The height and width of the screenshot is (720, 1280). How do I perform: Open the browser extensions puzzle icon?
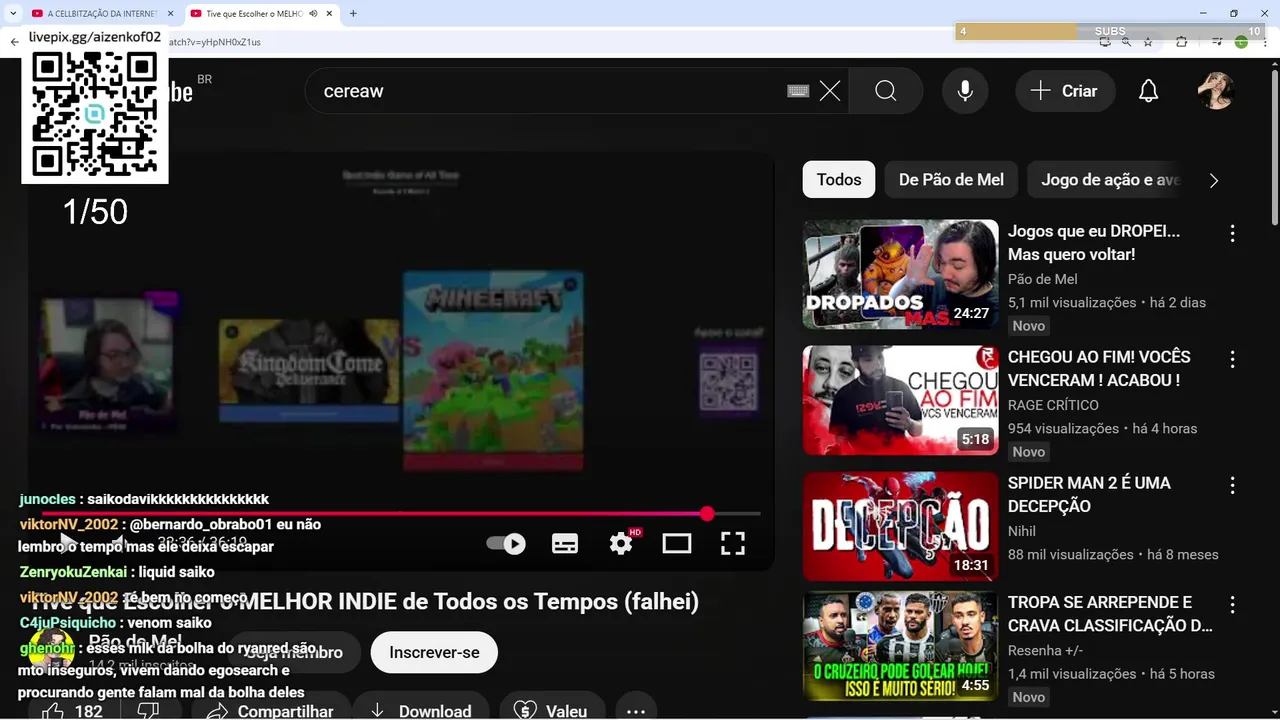(1181, 42)
